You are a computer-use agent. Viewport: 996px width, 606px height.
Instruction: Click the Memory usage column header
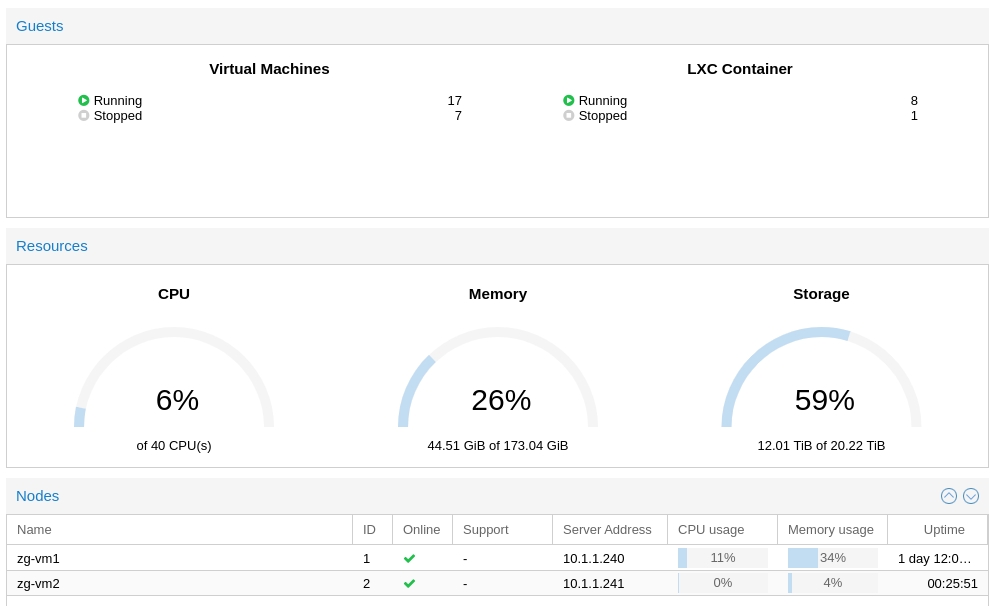pyautogui.click(x=832, y=530)
